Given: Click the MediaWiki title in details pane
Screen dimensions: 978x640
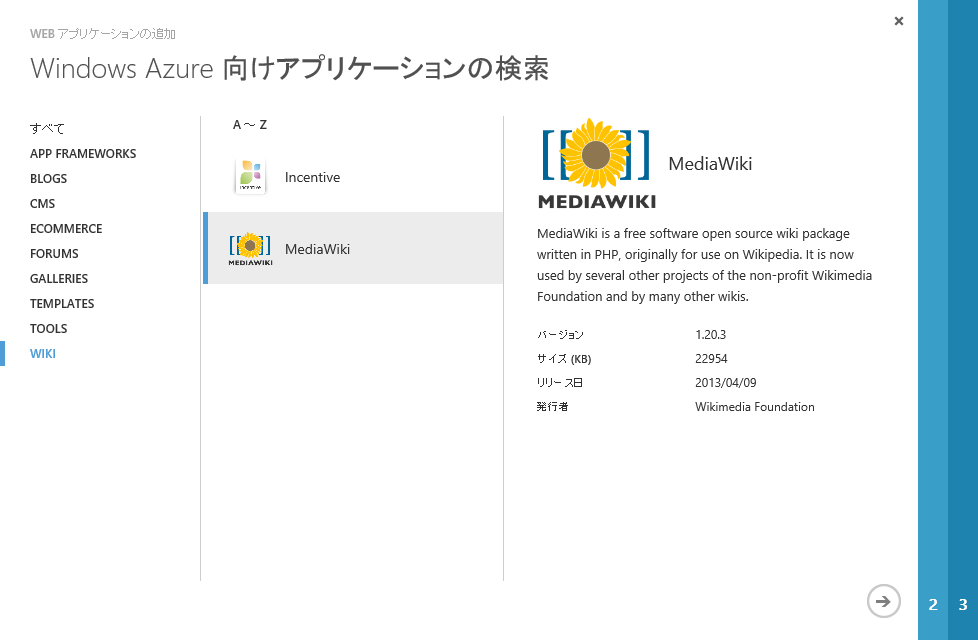Looking at the screenshot, I should [710, 163].
